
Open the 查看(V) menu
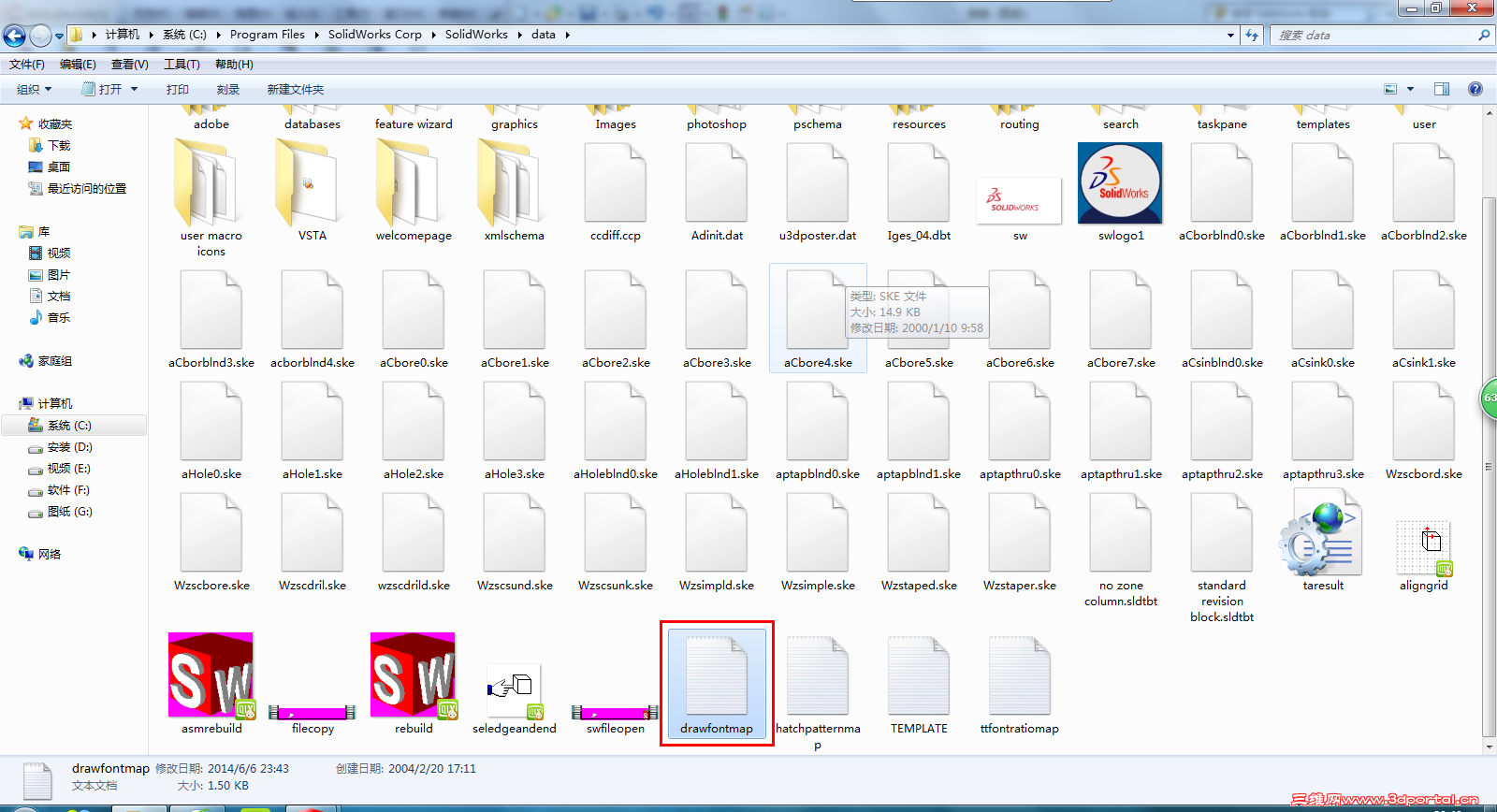pos(130,64)
